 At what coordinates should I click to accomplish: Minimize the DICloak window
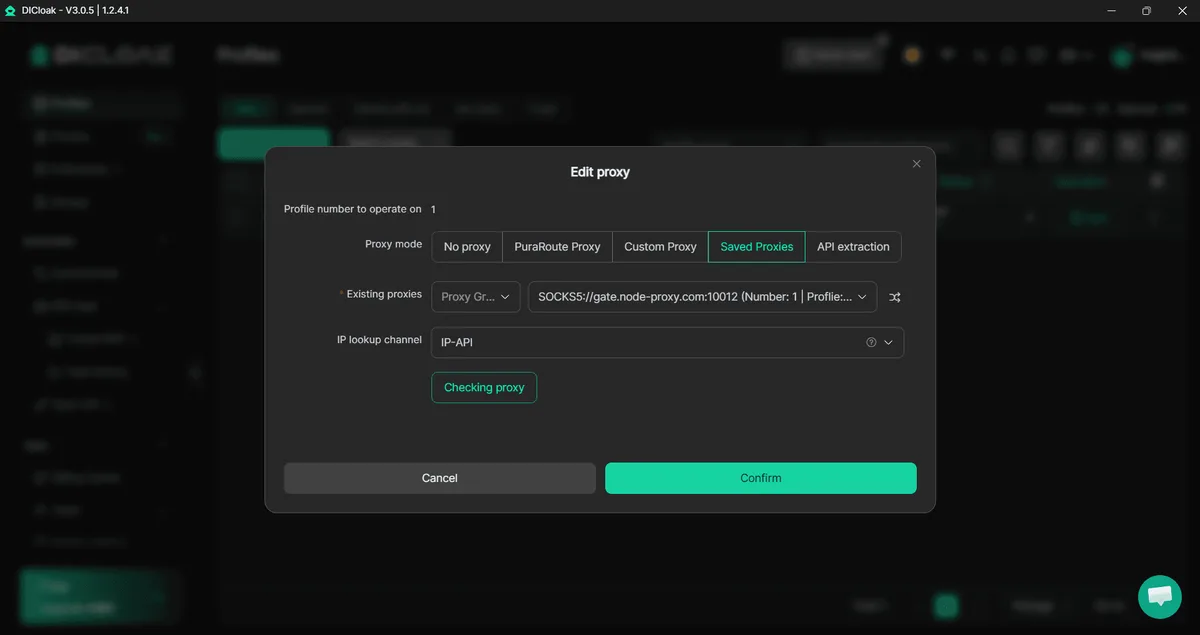(x=1111, y=10)
